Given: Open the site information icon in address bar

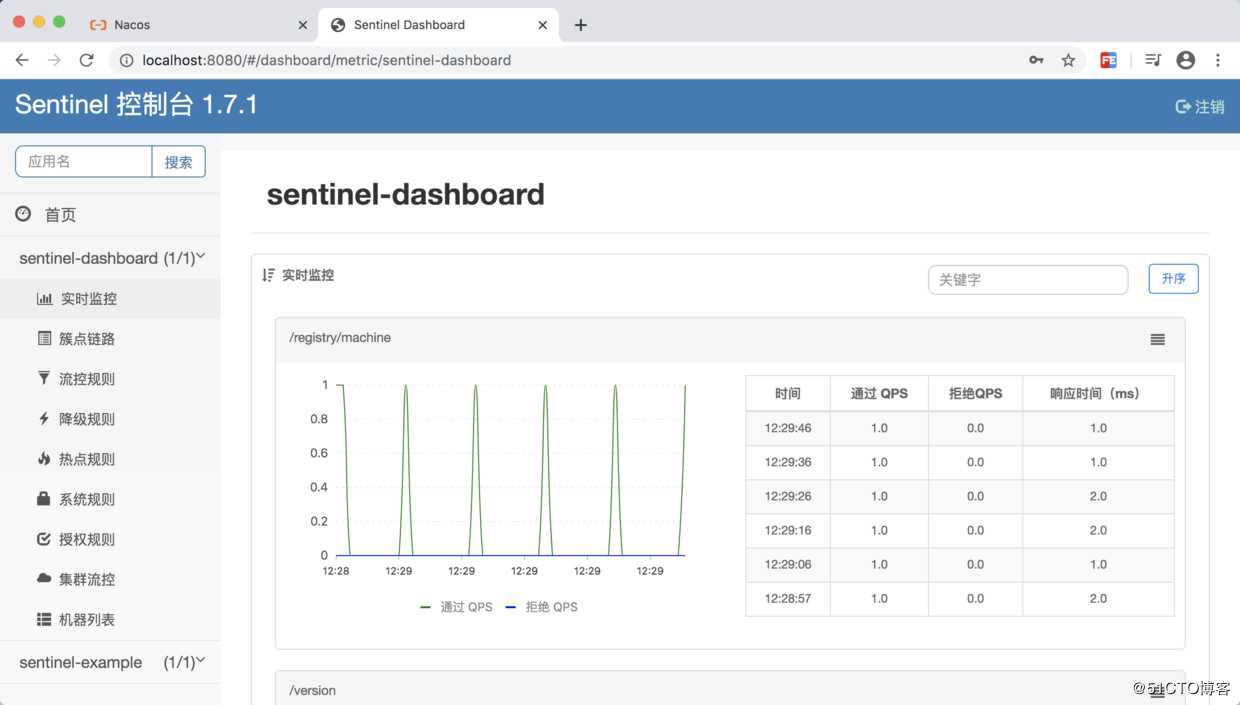Looking at the screenshot, I should (x=127, y=60).
